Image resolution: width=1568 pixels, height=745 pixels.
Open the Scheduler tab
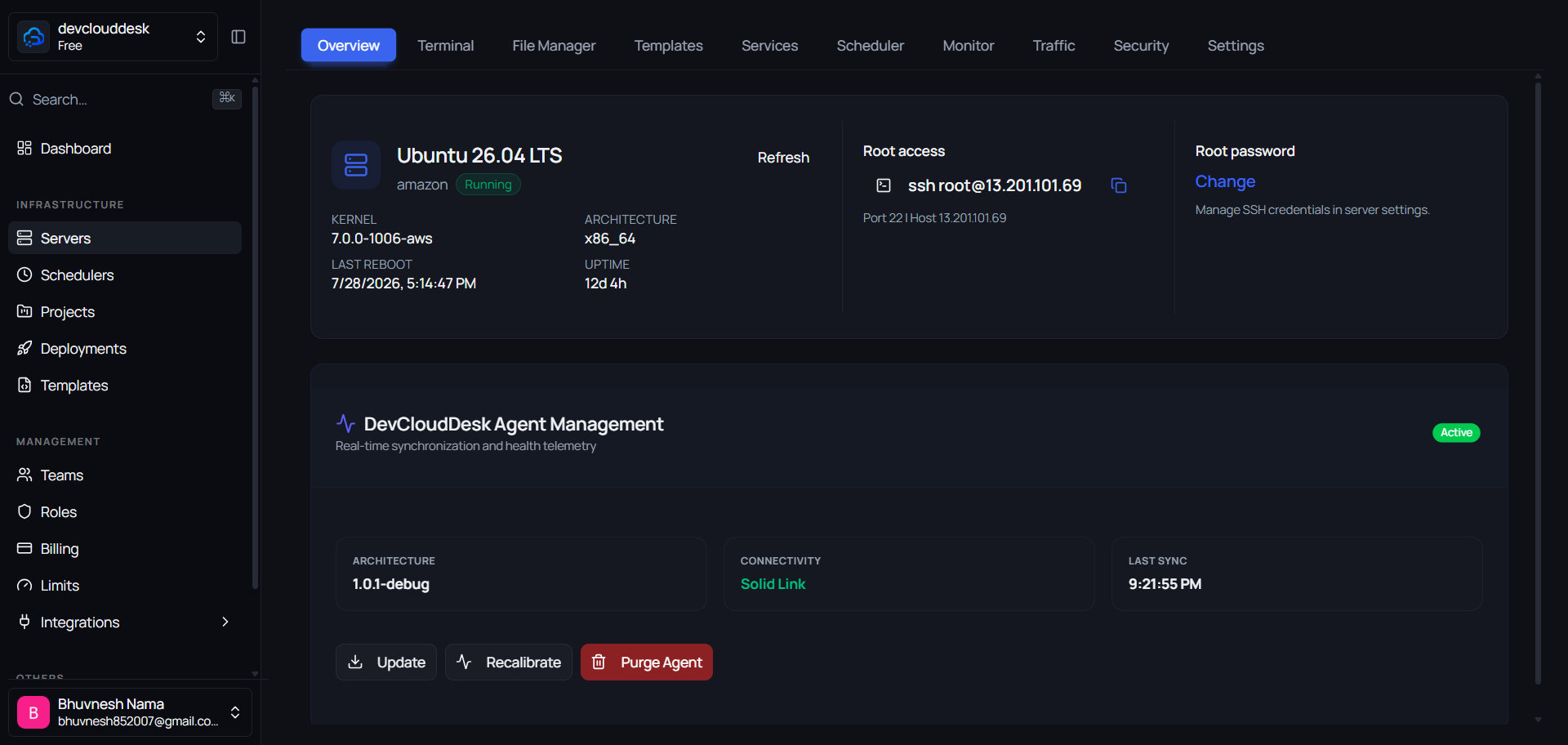871,45
